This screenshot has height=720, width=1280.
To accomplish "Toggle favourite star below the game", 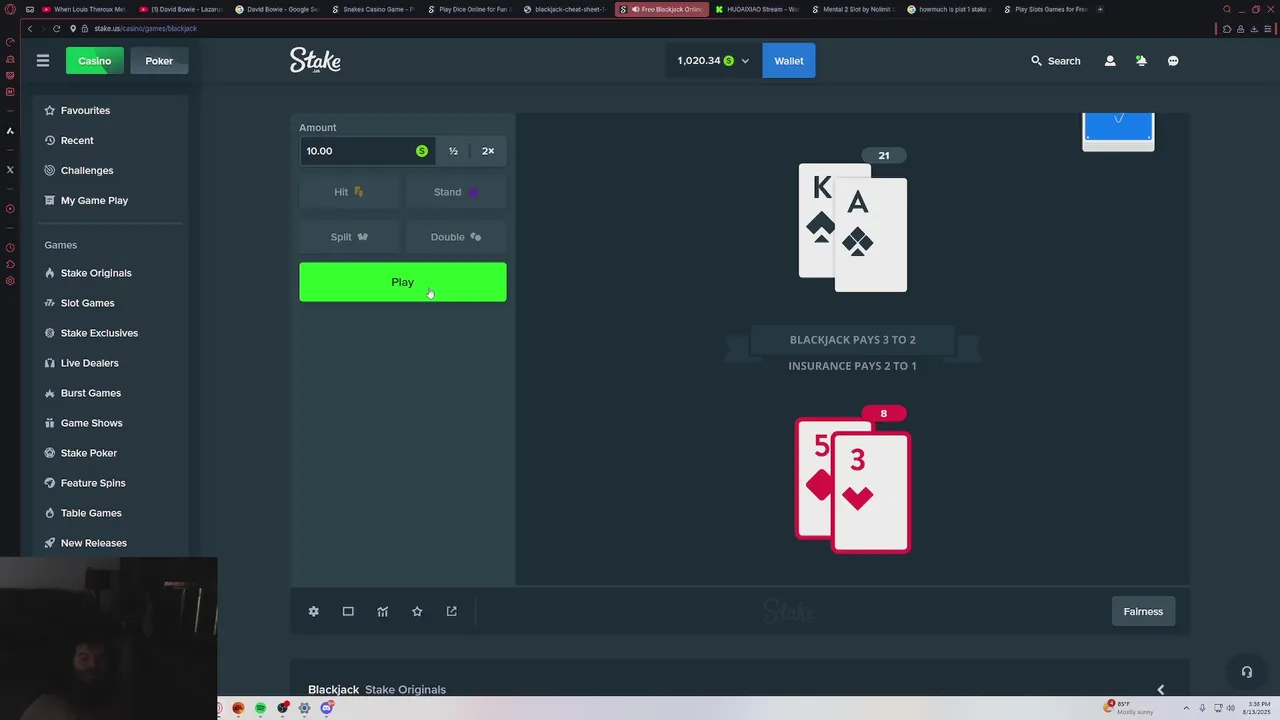I will (x=417, y=611).
